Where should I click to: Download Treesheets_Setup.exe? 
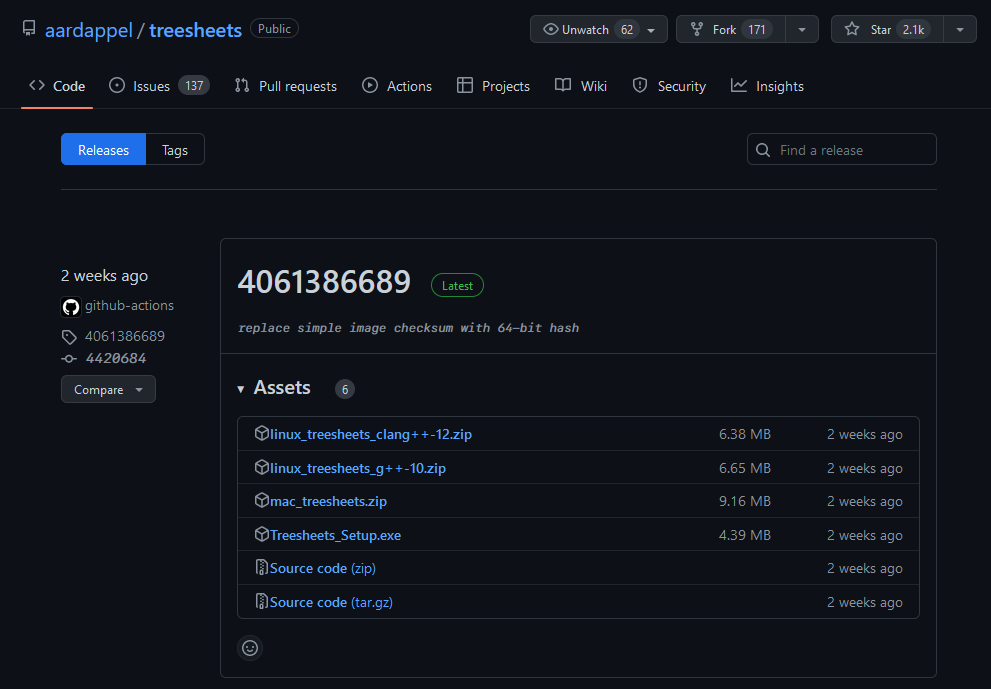click(x=336, y=535)
